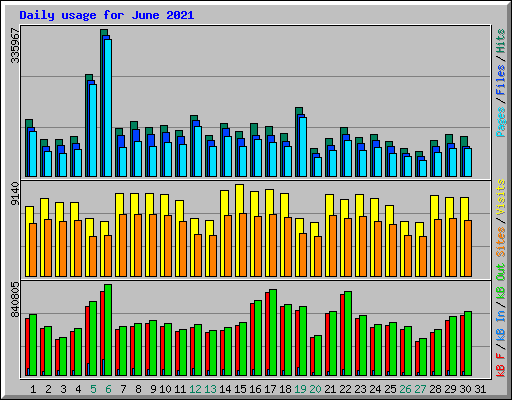Click the yellow Visits bar for day 15
The image size is (512, 400).
pos(238,230)
